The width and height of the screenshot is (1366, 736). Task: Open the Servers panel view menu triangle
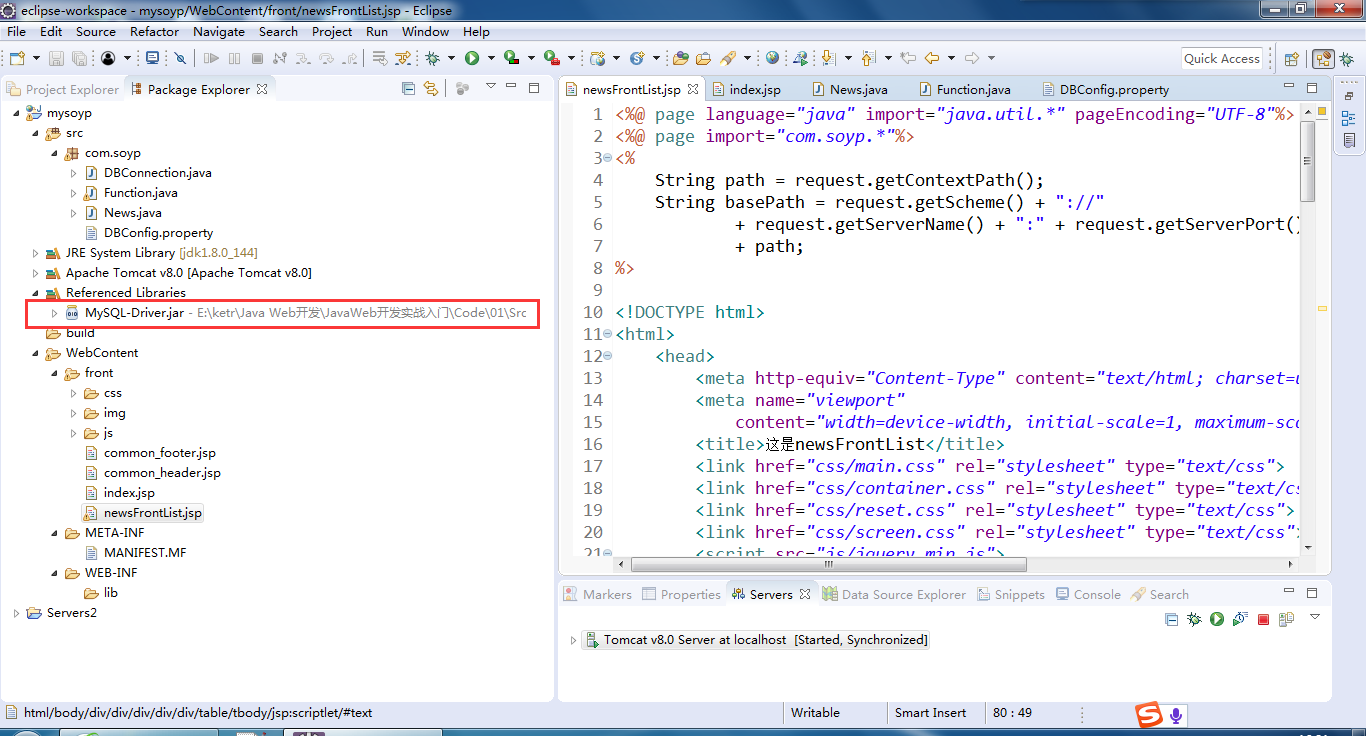click(1315, 617)
